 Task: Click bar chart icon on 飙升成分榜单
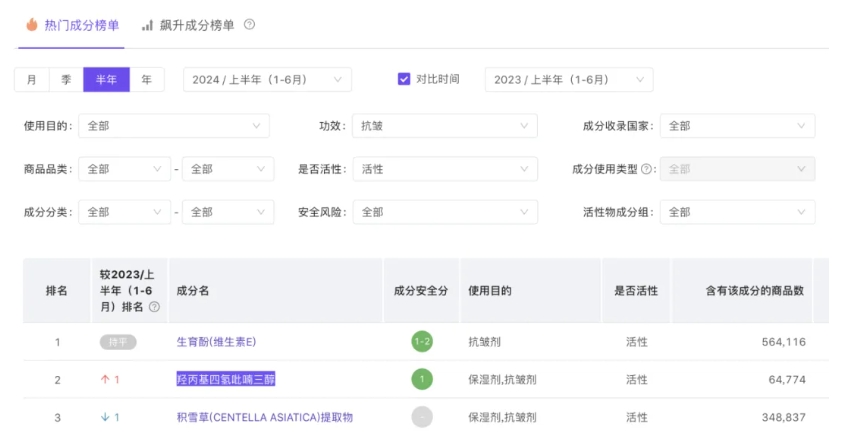[x=147, y=25]
